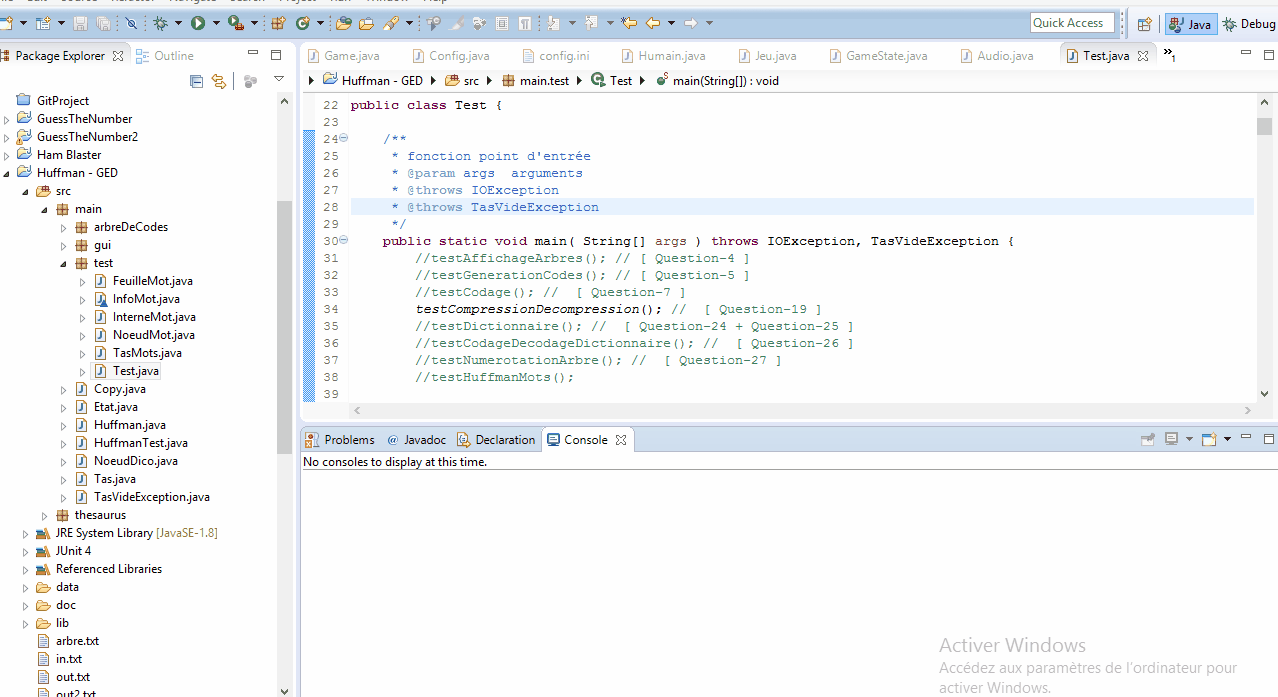Close the Test.java editor tab

pos(1143,56)
